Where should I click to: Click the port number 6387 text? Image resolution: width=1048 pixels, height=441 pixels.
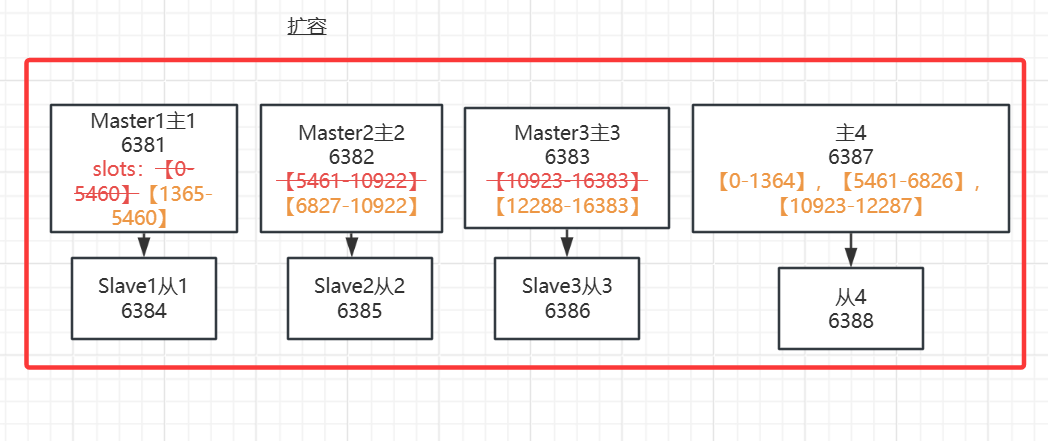click(x=850, y=157)
